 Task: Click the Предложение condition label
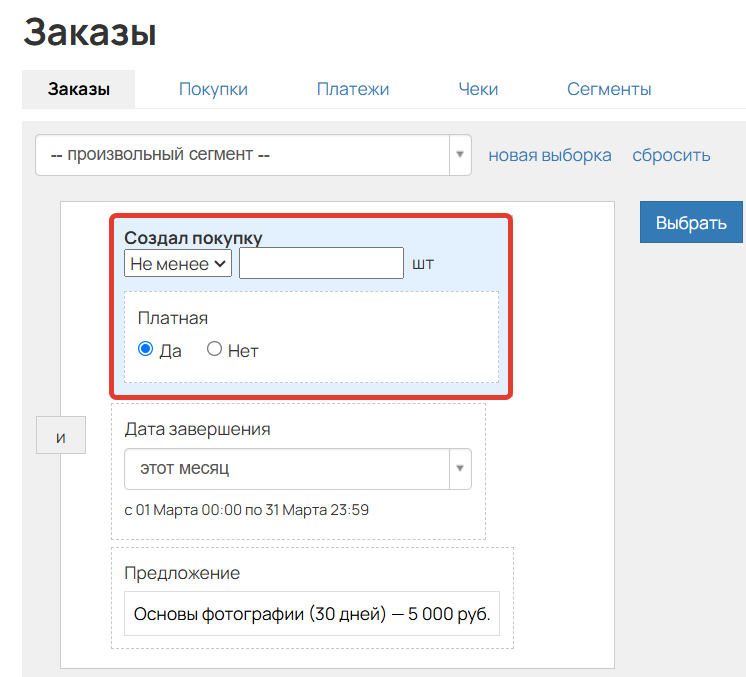(x=182, y=573)
